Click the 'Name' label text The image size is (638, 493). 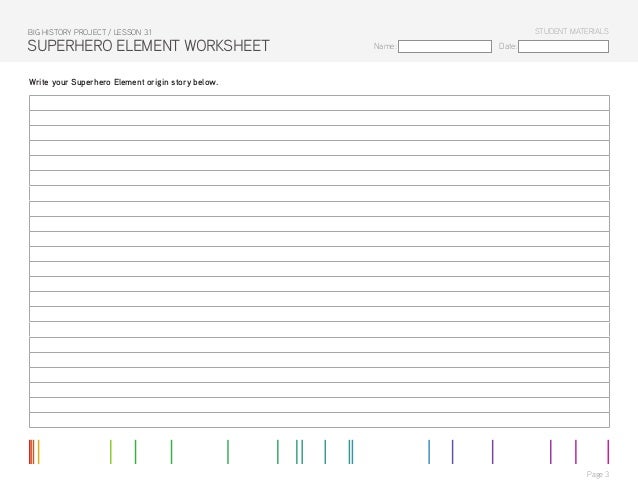pyautogui.click(x=384, y=46)
